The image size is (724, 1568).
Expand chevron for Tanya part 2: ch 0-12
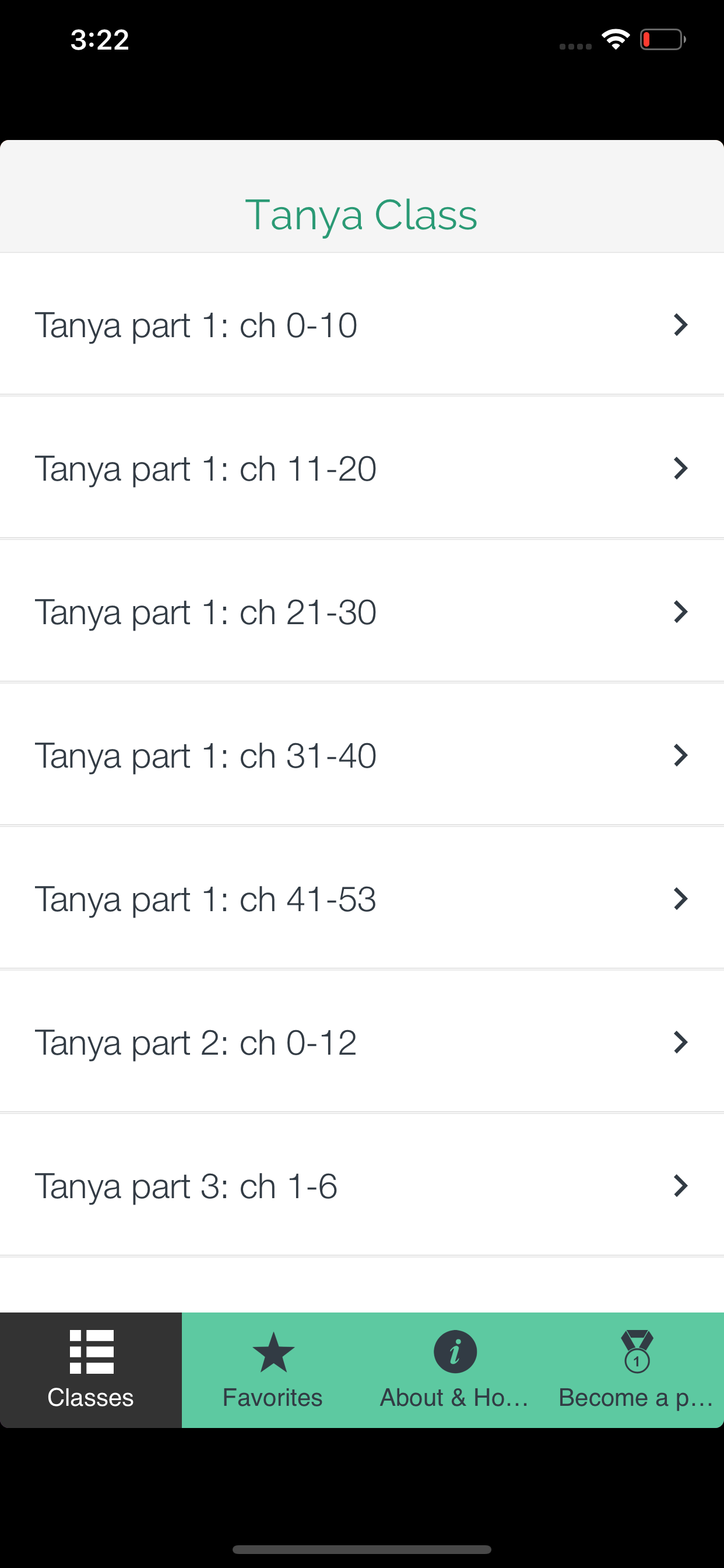[681, 1042]
